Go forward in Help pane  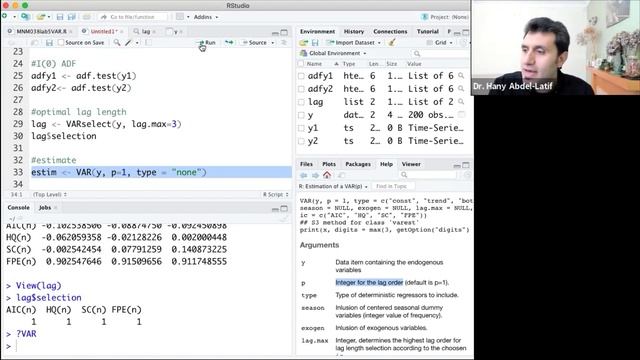click(315, 175)
